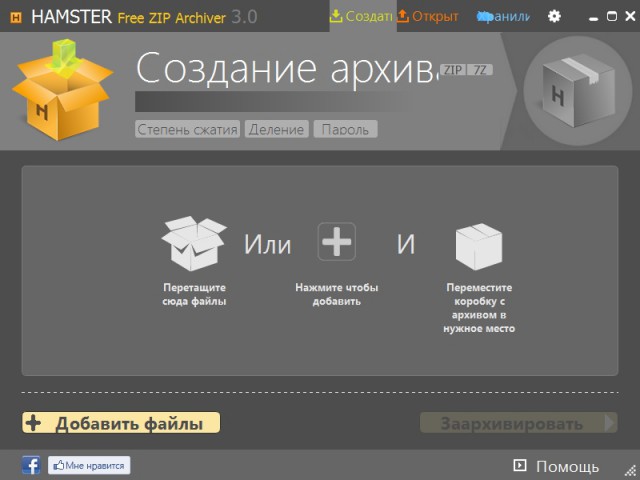Click the Мне нравится like button
Screen dimensions: 640x480
coord(89,465)
